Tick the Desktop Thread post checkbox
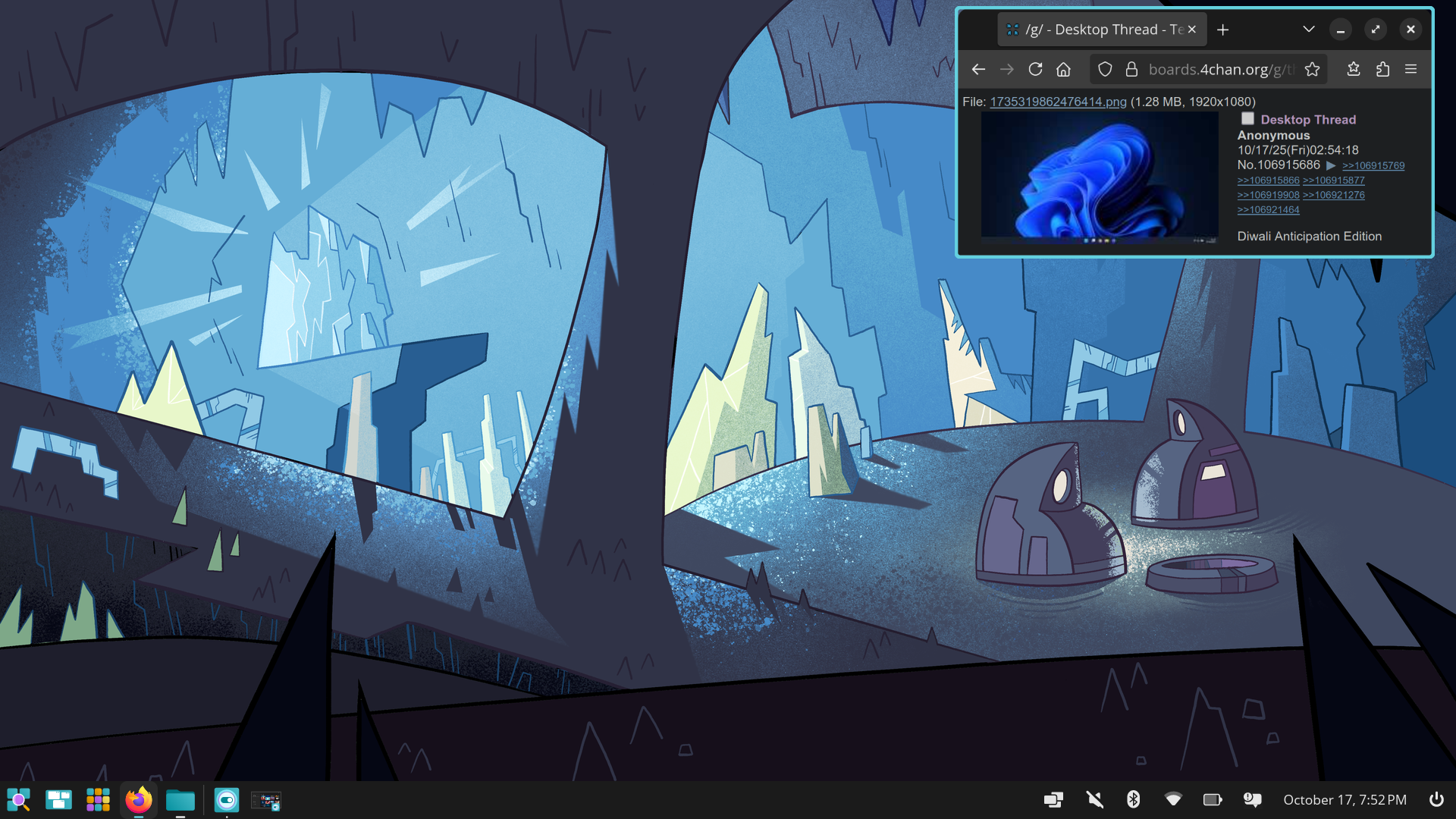The height and width of the screenshot is (819, 1456). [x=1247, y=118]
